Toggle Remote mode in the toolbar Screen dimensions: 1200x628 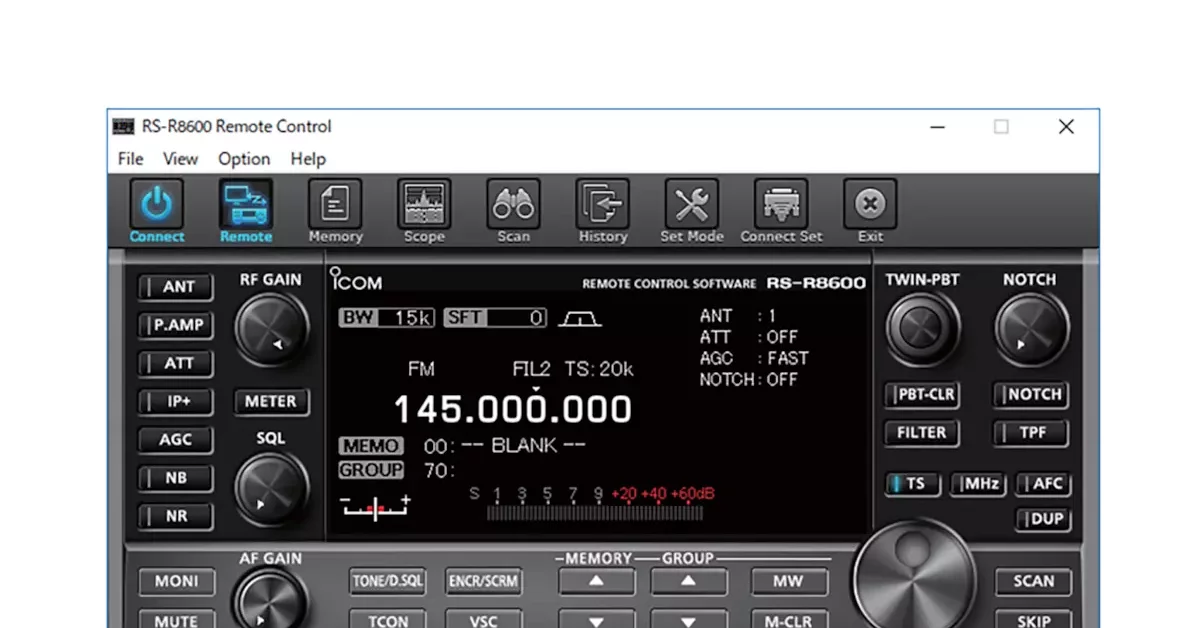click(x=246, y=205)
